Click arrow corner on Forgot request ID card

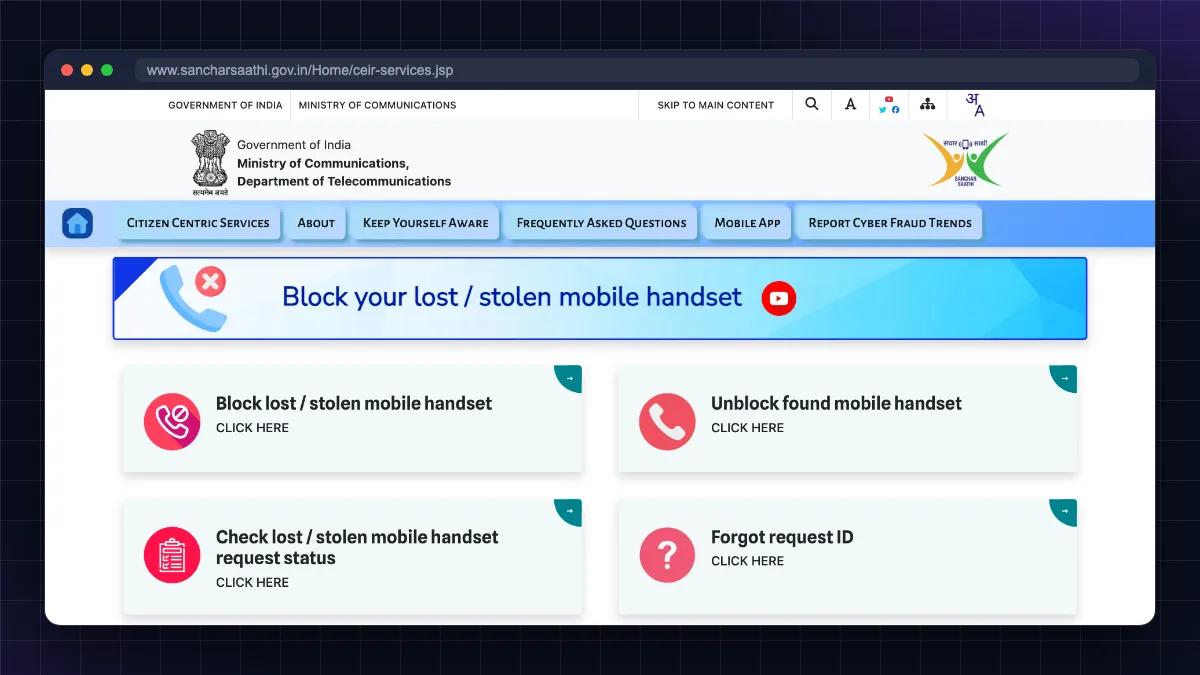[1064, 512]
